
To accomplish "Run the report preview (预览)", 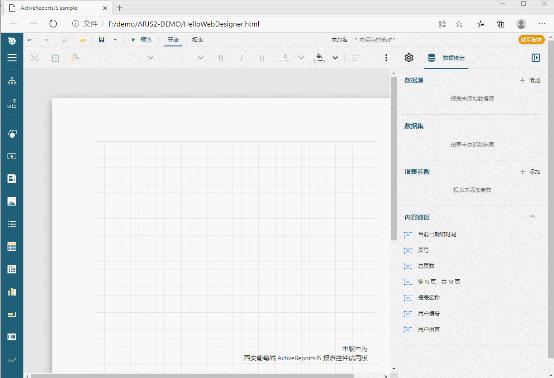I will [x=141, y=40].
